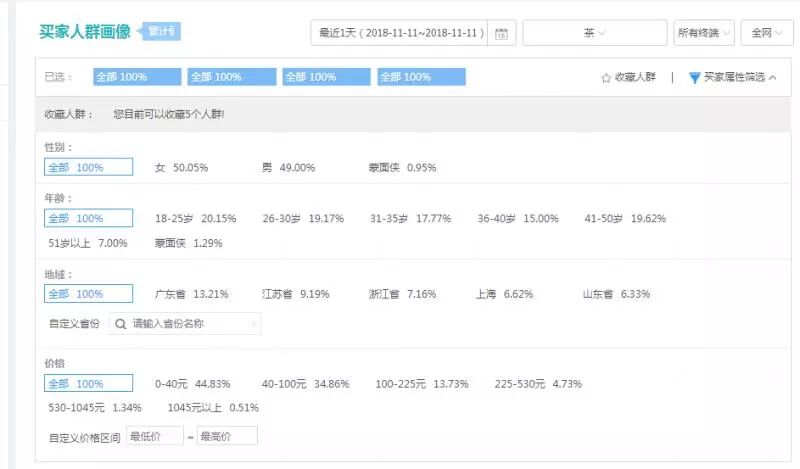Click 收藏人群 link in toolbar

coord(635,77)
